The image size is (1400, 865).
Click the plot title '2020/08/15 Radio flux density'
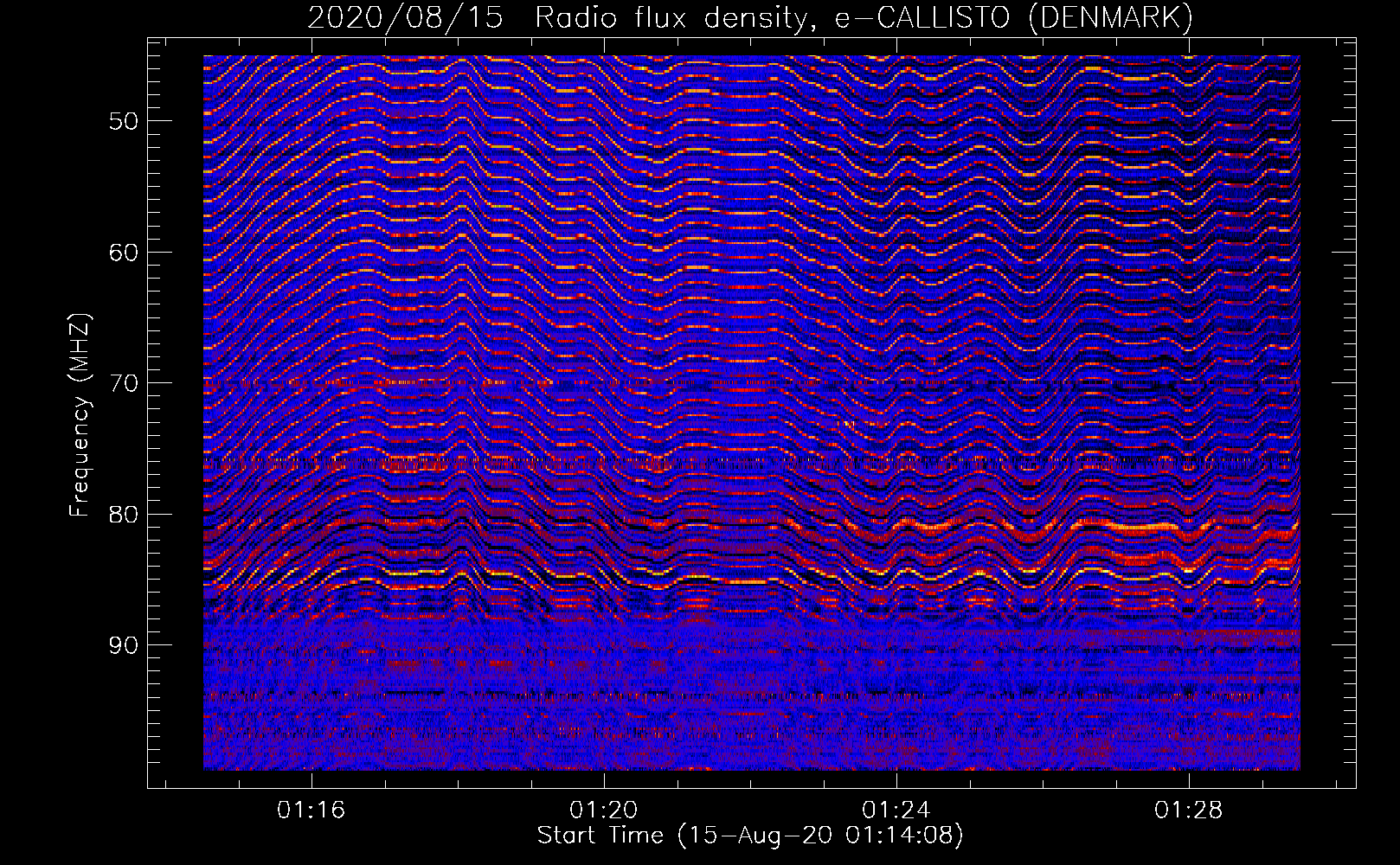click(x=561, y=17)
